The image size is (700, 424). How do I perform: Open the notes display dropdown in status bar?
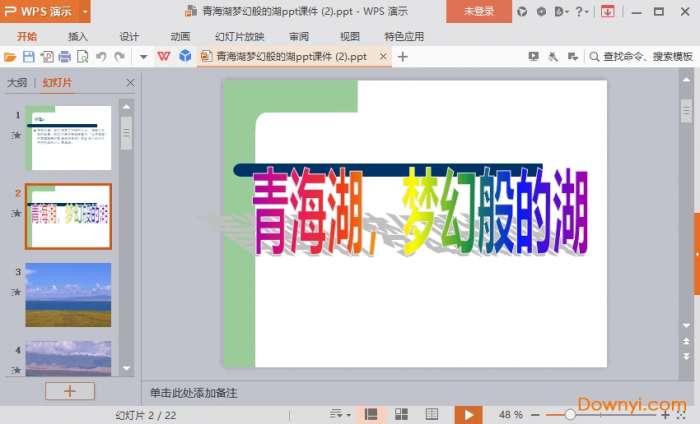click(x=341, y=414)
